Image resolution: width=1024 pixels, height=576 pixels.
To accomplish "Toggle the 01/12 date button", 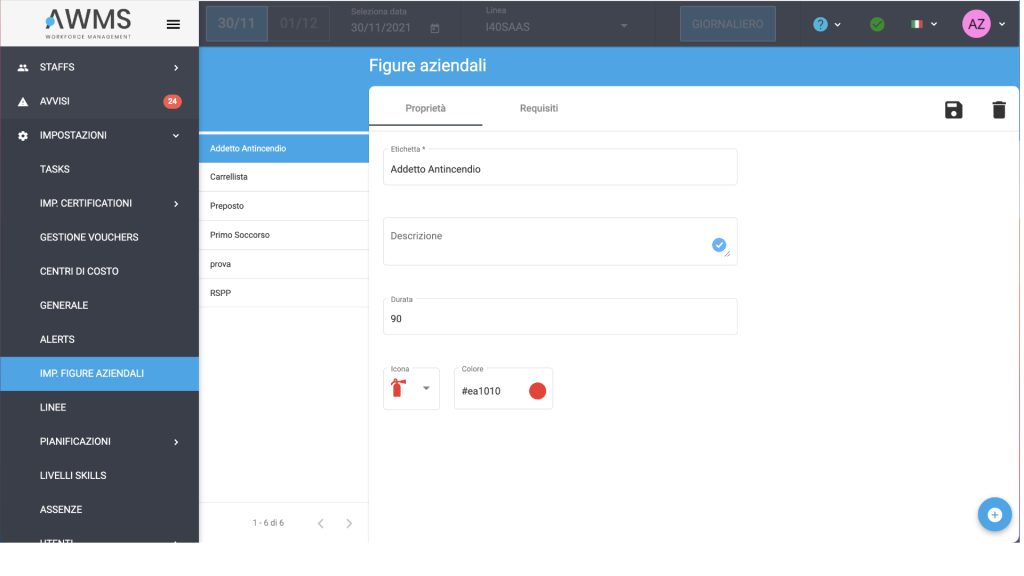I will coord(298,24).
